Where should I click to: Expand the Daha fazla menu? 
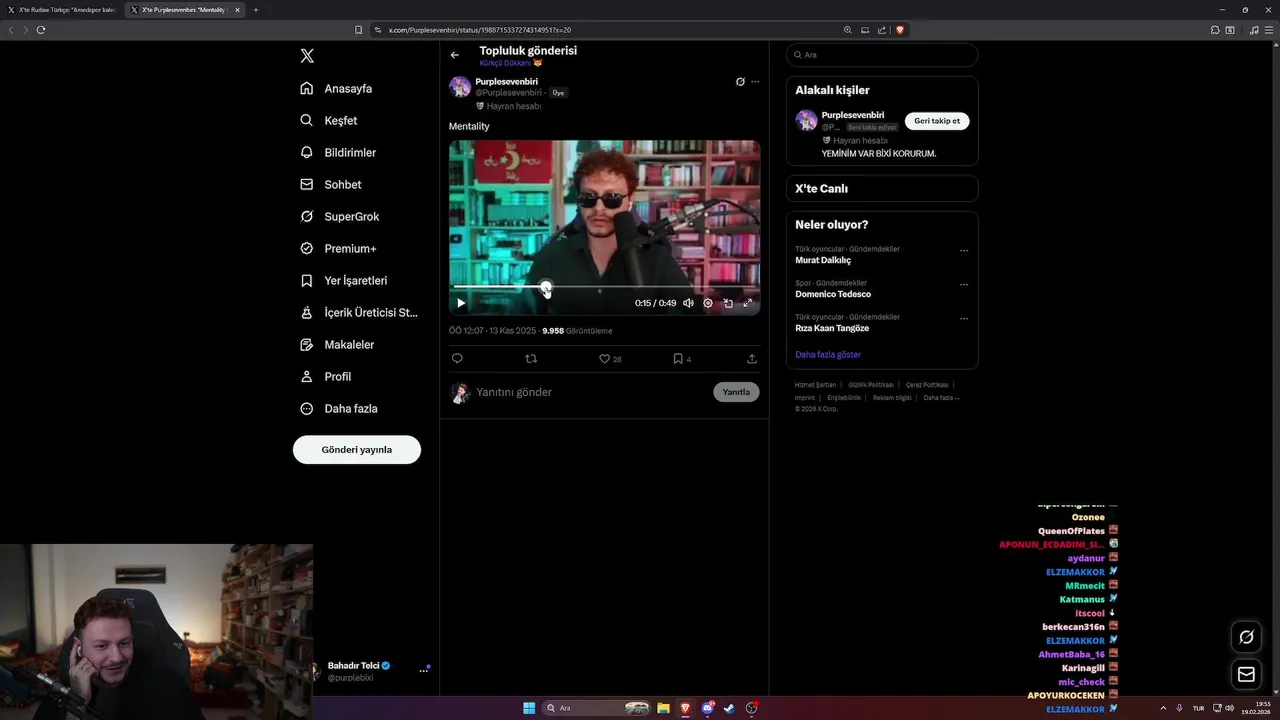click(x=339, y=408)
